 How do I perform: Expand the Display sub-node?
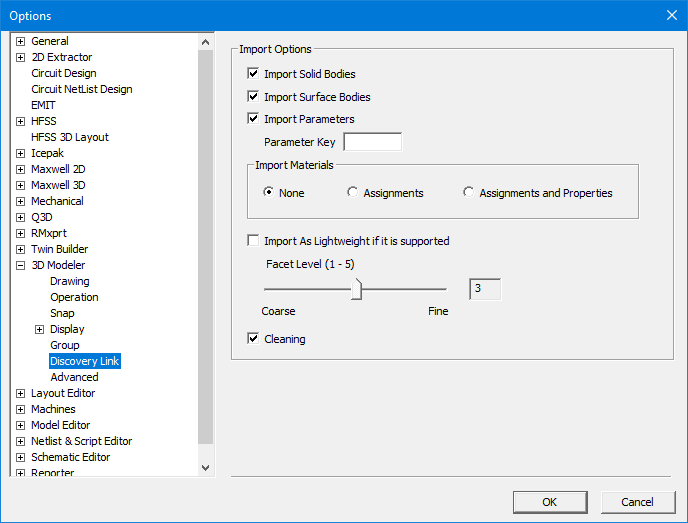(x=40, y=329)
